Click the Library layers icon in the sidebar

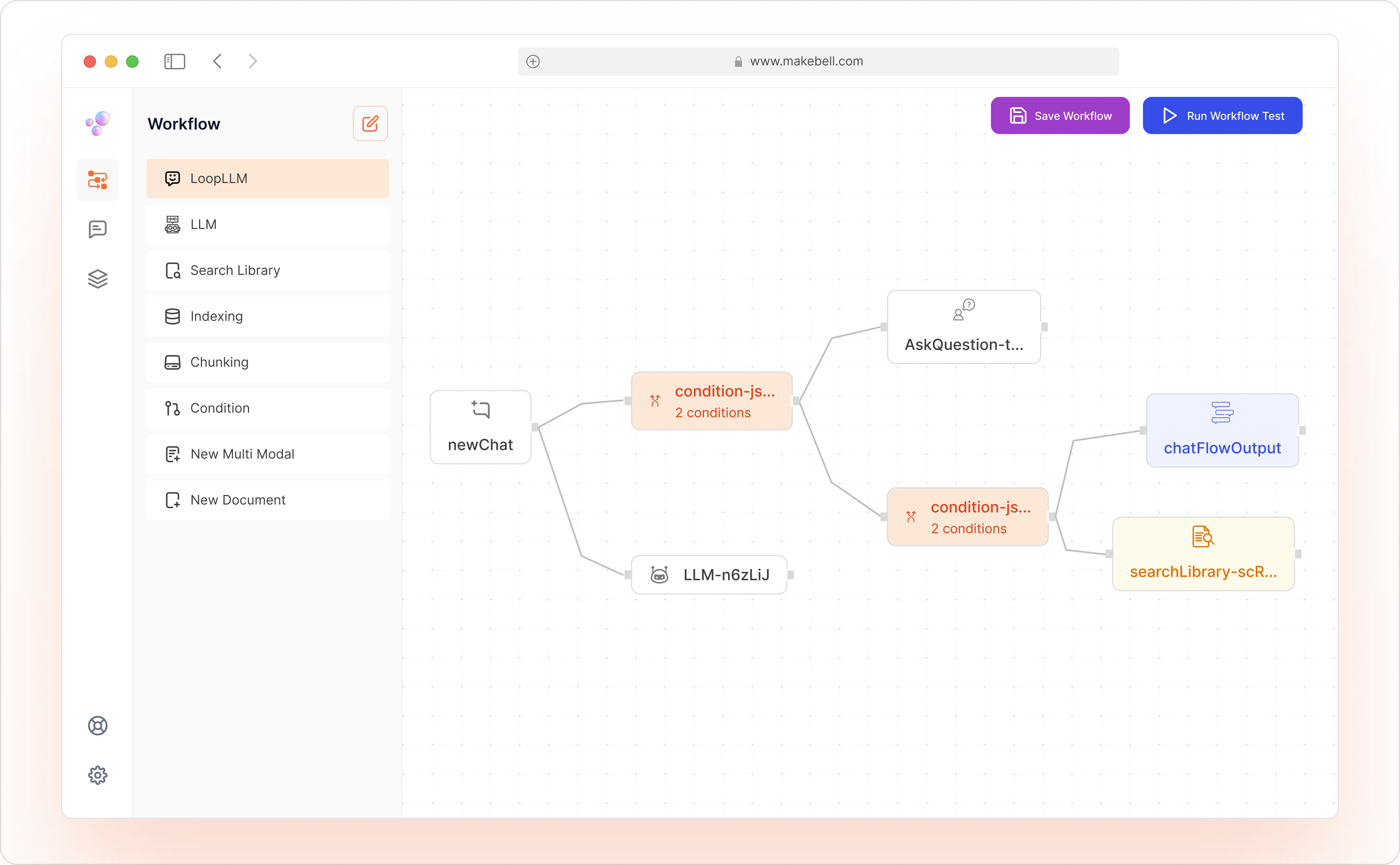click(97, 279)
